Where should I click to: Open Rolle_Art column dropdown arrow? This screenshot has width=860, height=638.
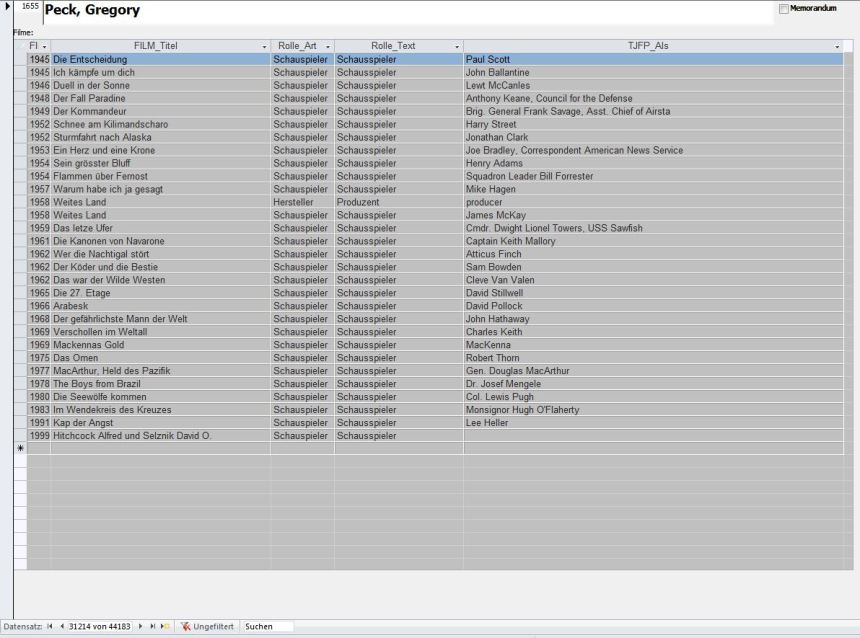tap(327, 47)
